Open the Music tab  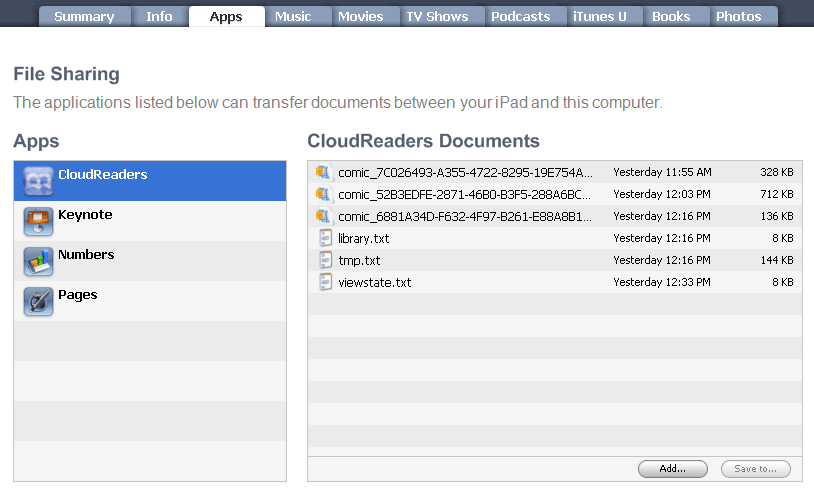[x=293, y=17]
